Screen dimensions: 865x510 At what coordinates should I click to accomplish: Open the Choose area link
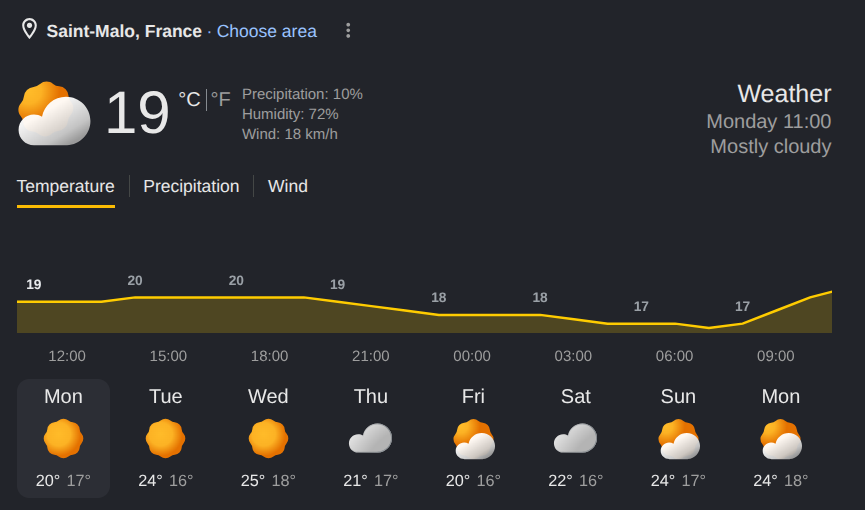pyautogui.click(x=266, y=31)
